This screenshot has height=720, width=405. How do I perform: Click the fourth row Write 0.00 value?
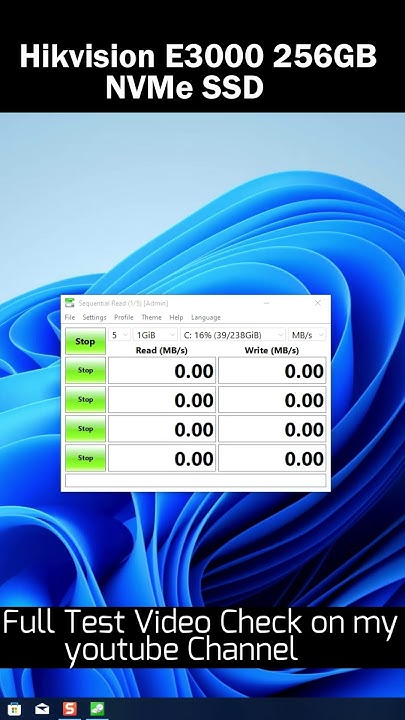click(x=272, y=458)
